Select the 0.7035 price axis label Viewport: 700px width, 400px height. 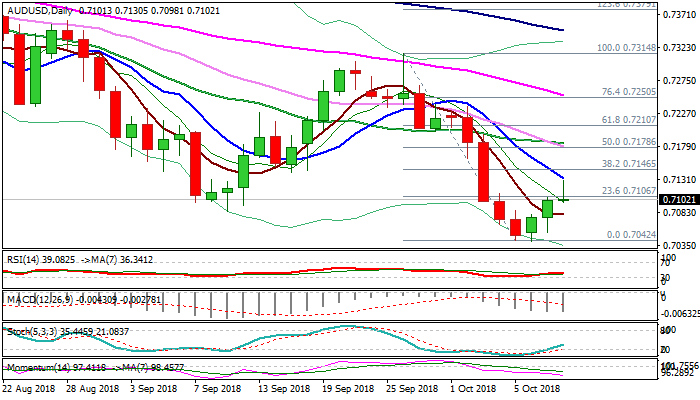point(680,245)
